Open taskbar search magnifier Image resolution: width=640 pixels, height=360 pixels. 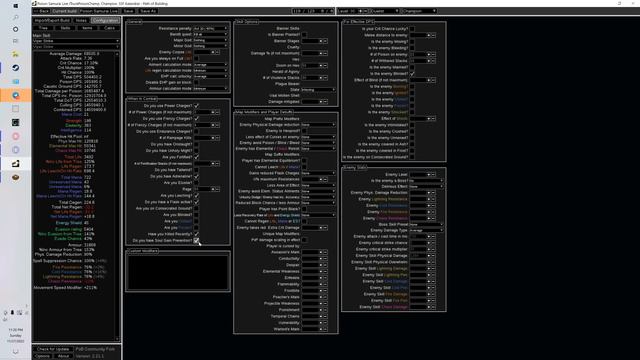[16, 18]
